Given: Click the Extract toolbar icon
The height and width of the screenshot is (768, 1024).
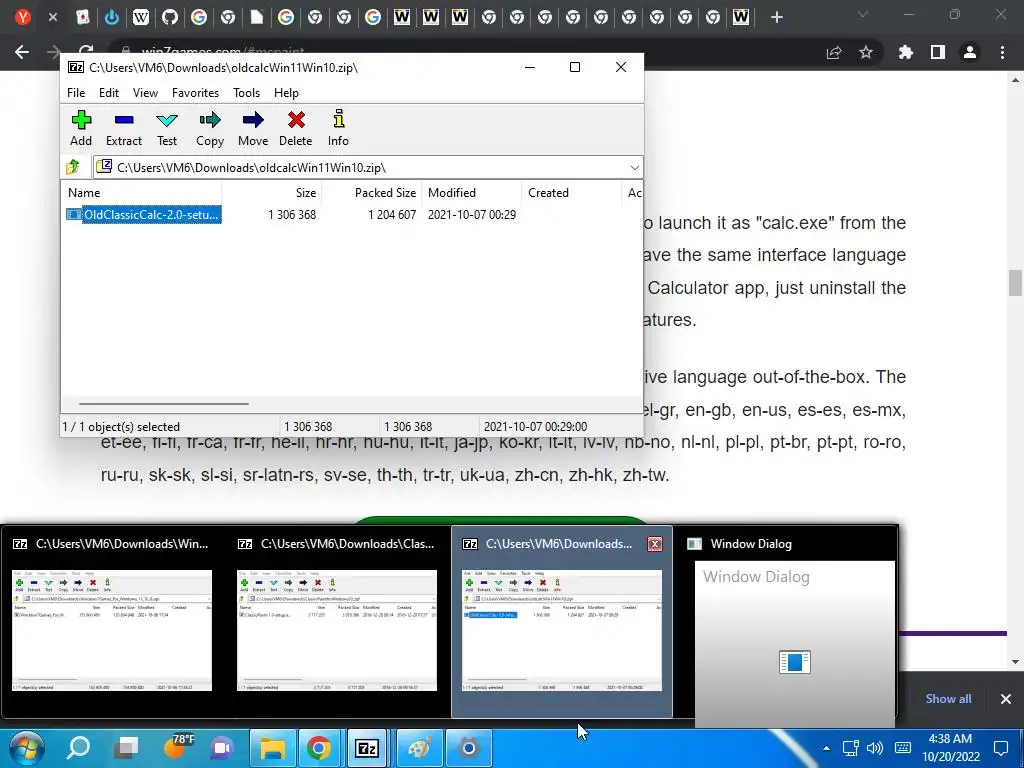Looking at the screenshot, I should (x=123, y=128).
